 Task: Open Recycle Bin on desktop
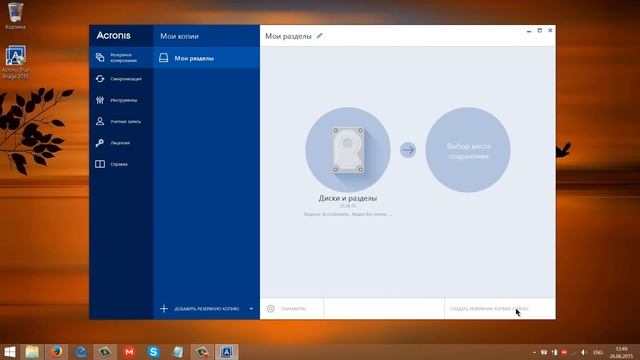16,16
